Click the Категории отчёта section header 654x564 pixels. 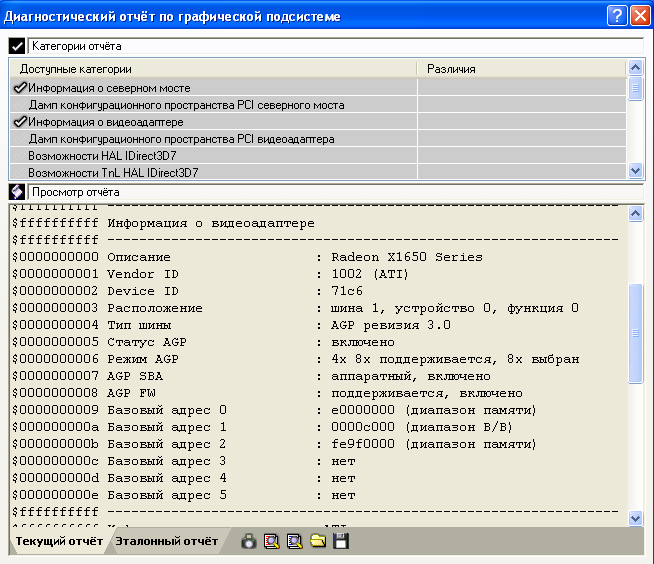pos(336,46)
